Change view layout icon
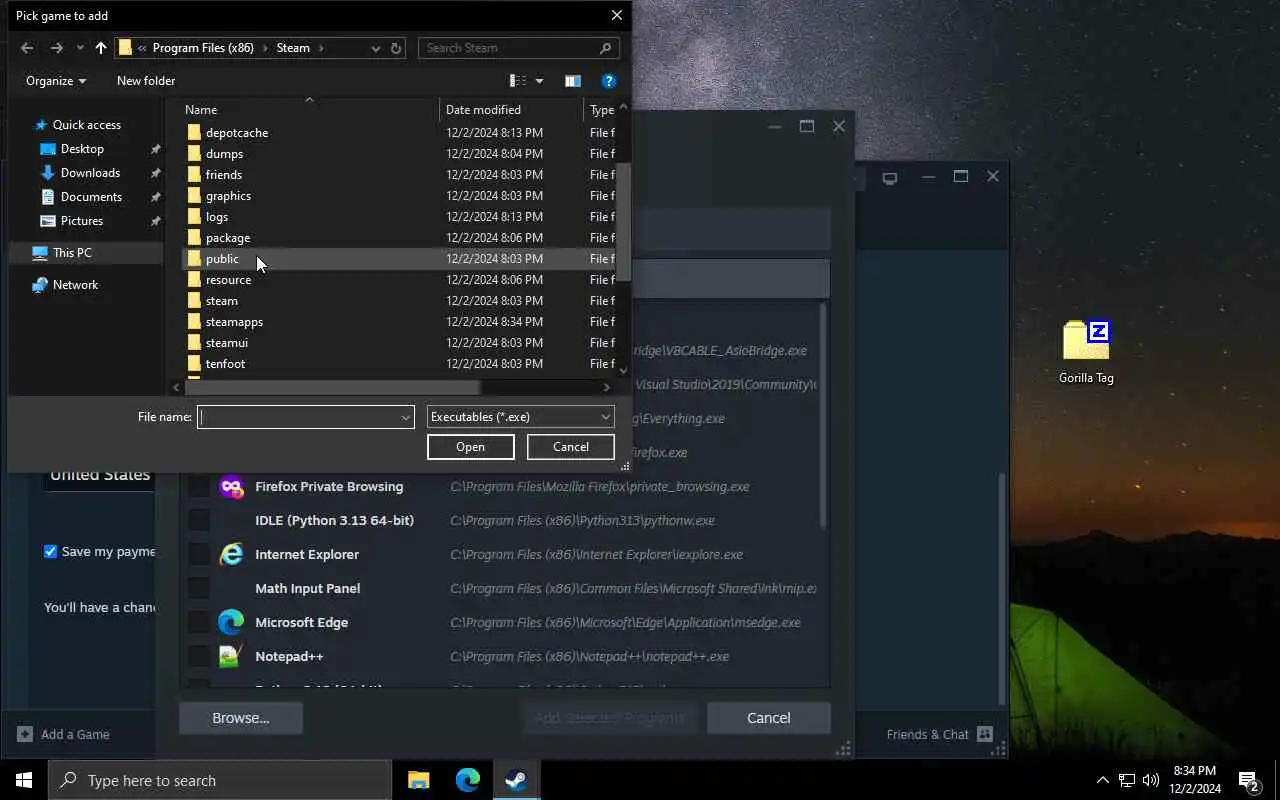Viewport: 1280px width, 800px height. tap(518, 81)
